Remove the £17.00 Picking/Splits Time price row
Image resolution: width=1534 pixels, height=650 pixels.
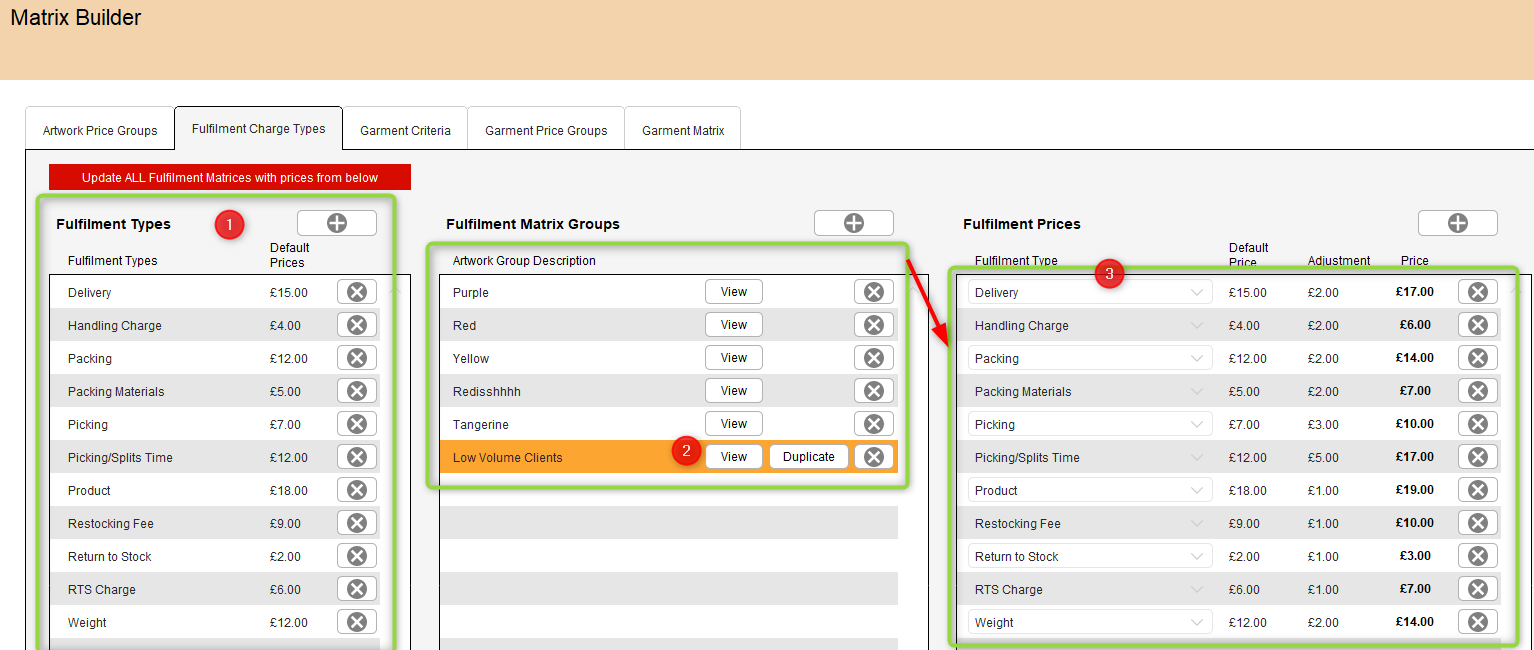click(1478, 457)
